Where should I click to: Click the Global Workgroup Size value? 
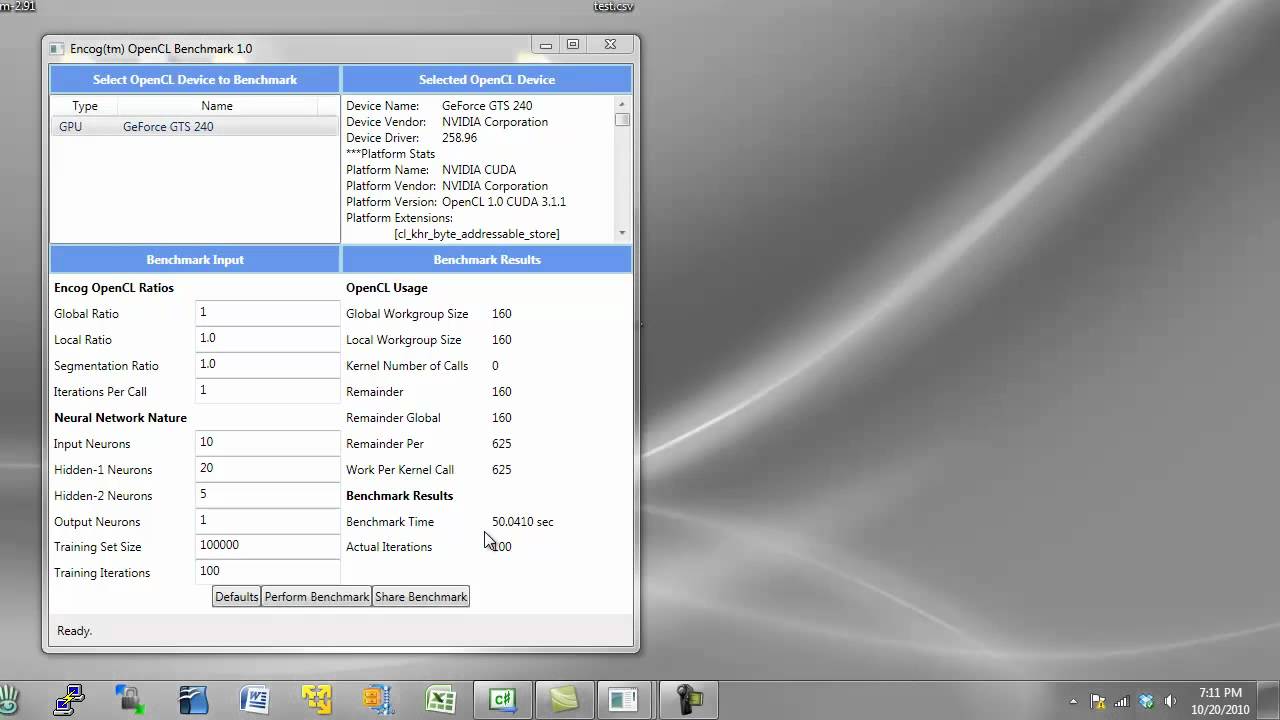(501, 314)
